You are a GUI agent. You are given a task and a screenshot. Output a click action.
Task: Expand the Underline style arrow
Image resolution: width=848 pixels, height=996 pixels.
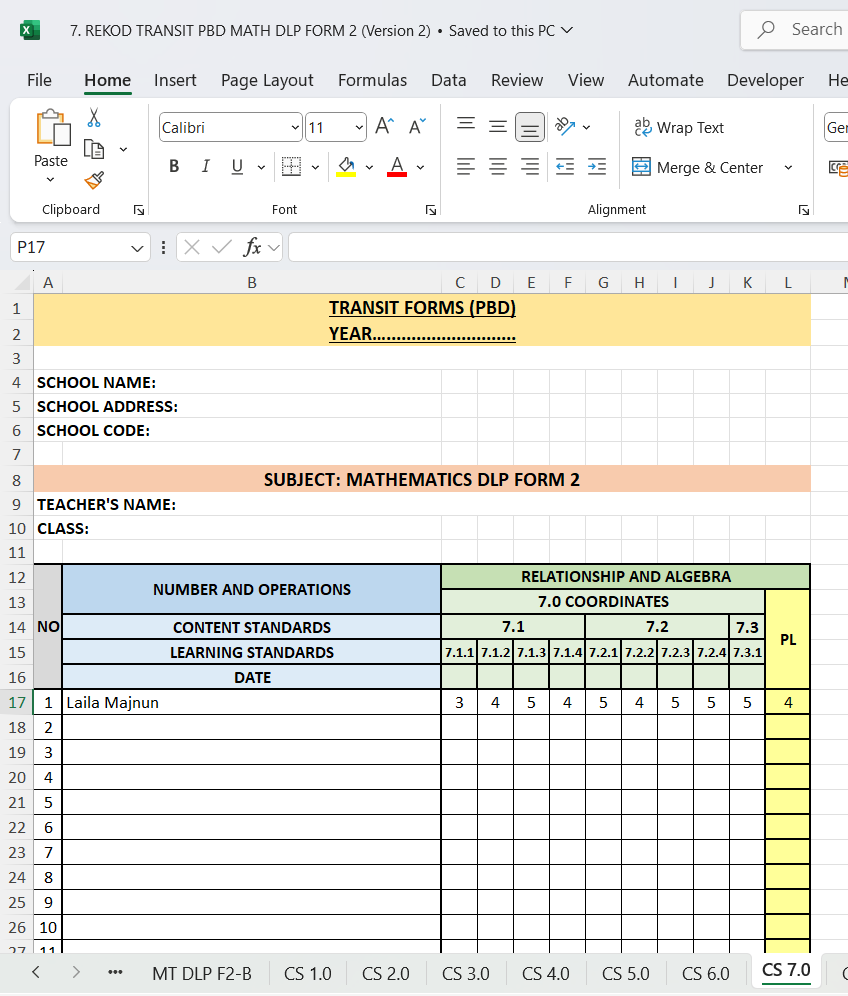pos(261,168)
